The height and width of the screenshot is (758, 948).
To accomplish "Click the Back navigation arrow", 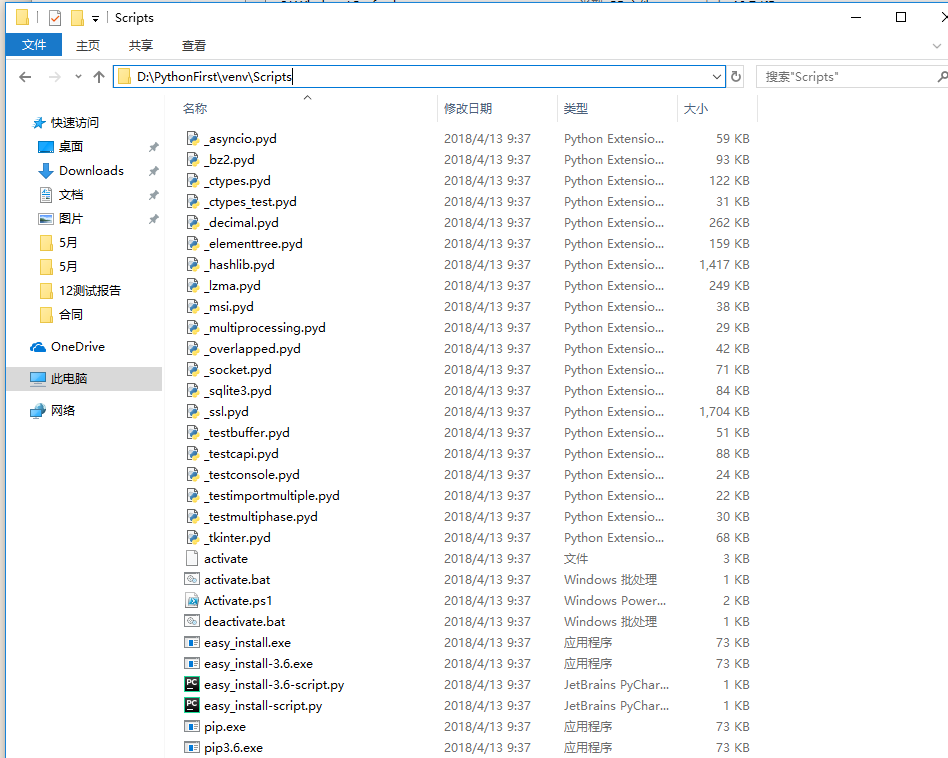I will pos(25,77).
